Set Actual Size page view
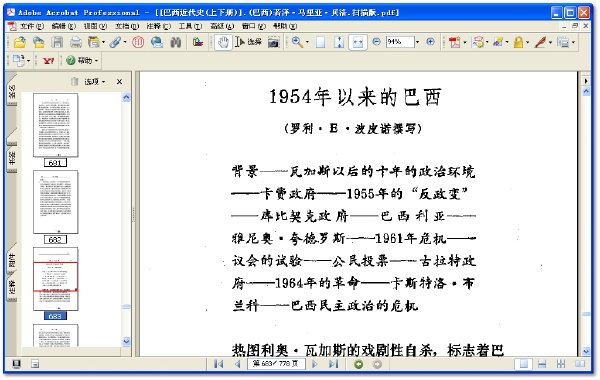 tap(321, 42)
